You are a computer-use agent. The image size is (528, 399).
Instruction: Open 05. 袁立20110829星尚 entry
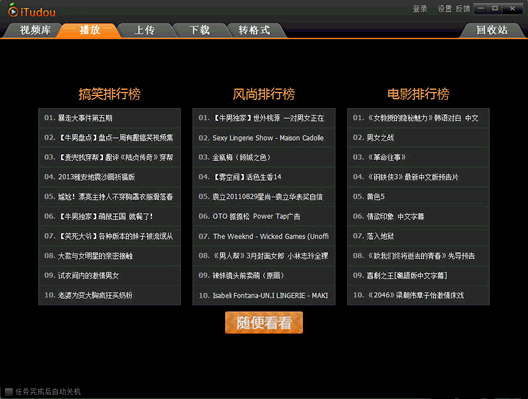[264, 197]
